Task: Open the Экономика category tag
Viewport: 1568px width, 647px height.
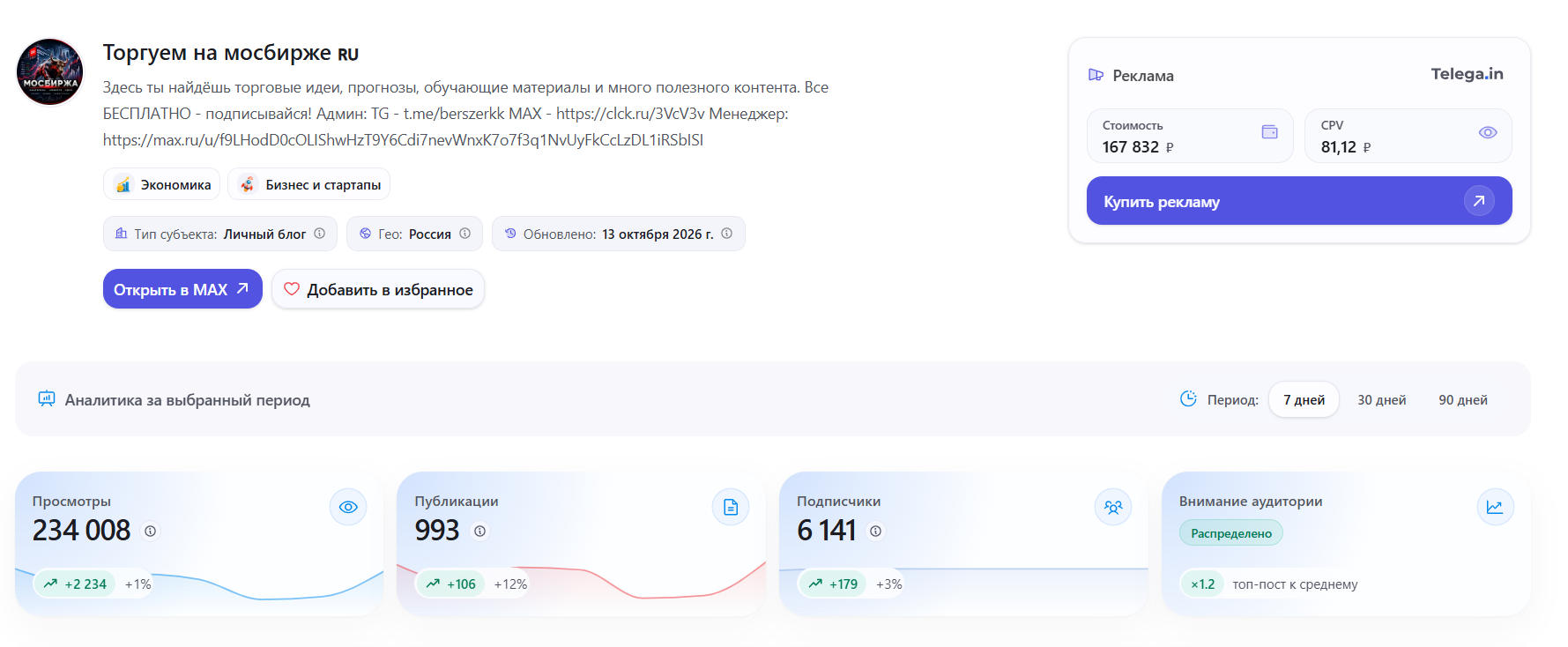Action: [162, 184]
